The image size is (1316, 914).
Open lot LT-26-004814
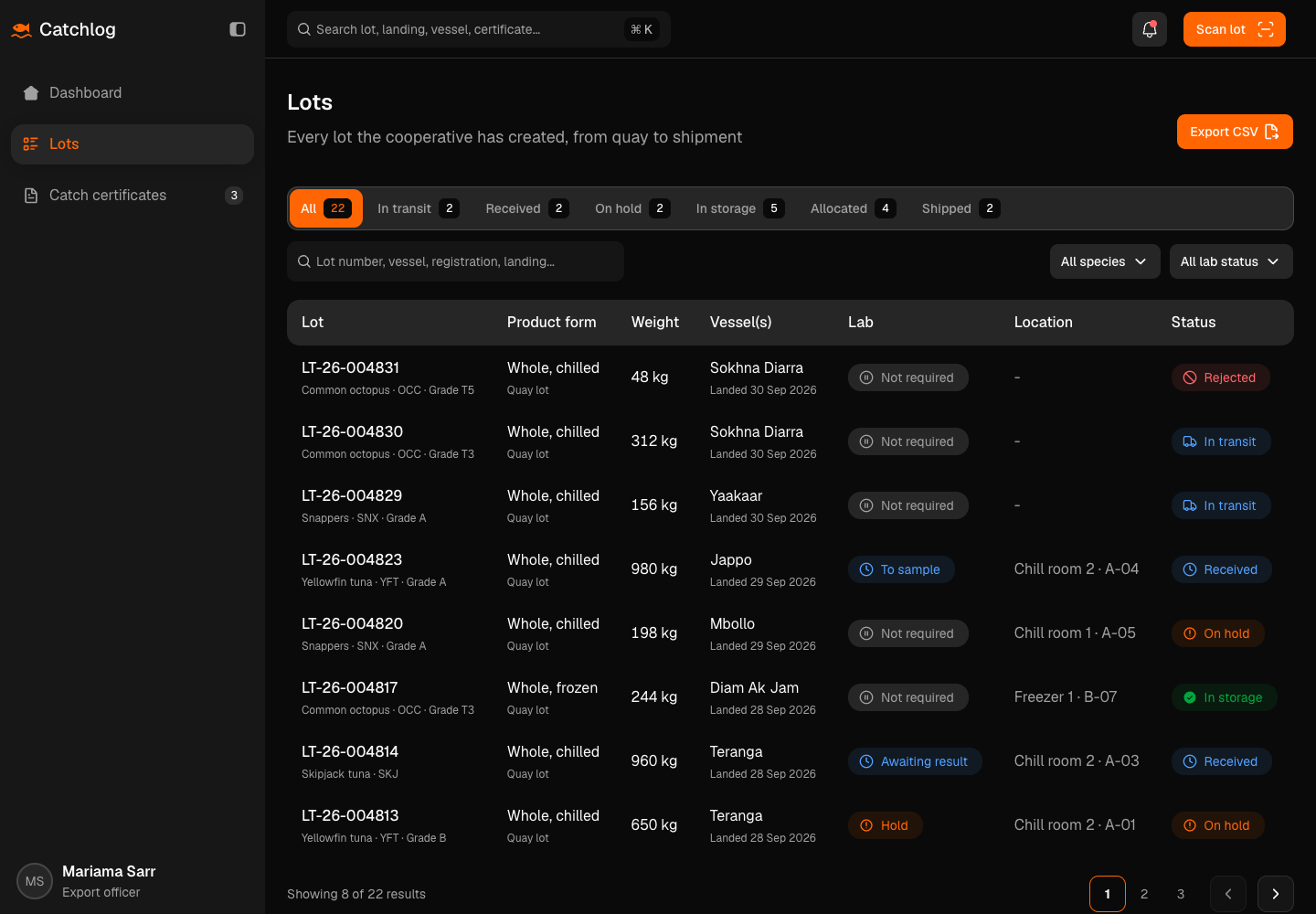(350, 751)
